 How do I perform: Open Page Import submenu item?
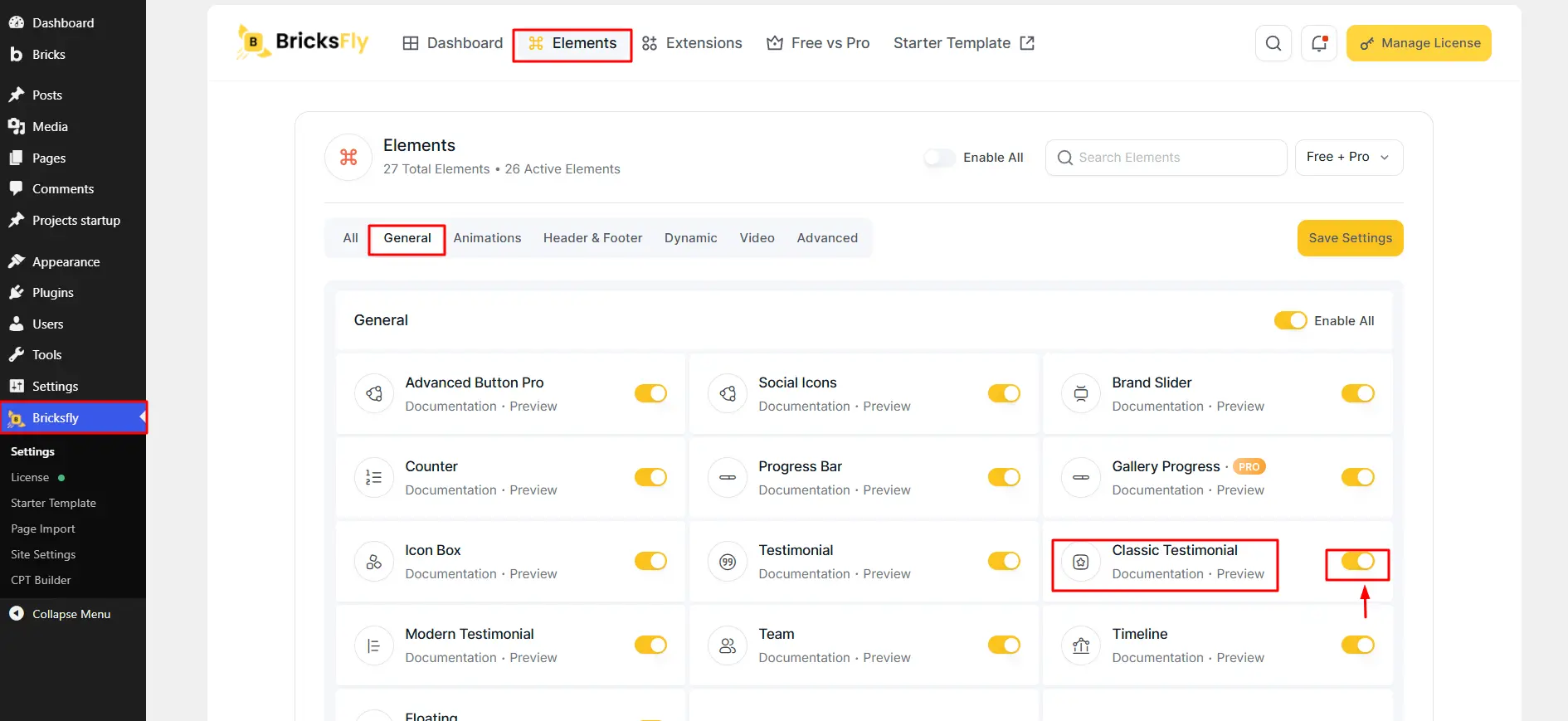pos(43,529)
